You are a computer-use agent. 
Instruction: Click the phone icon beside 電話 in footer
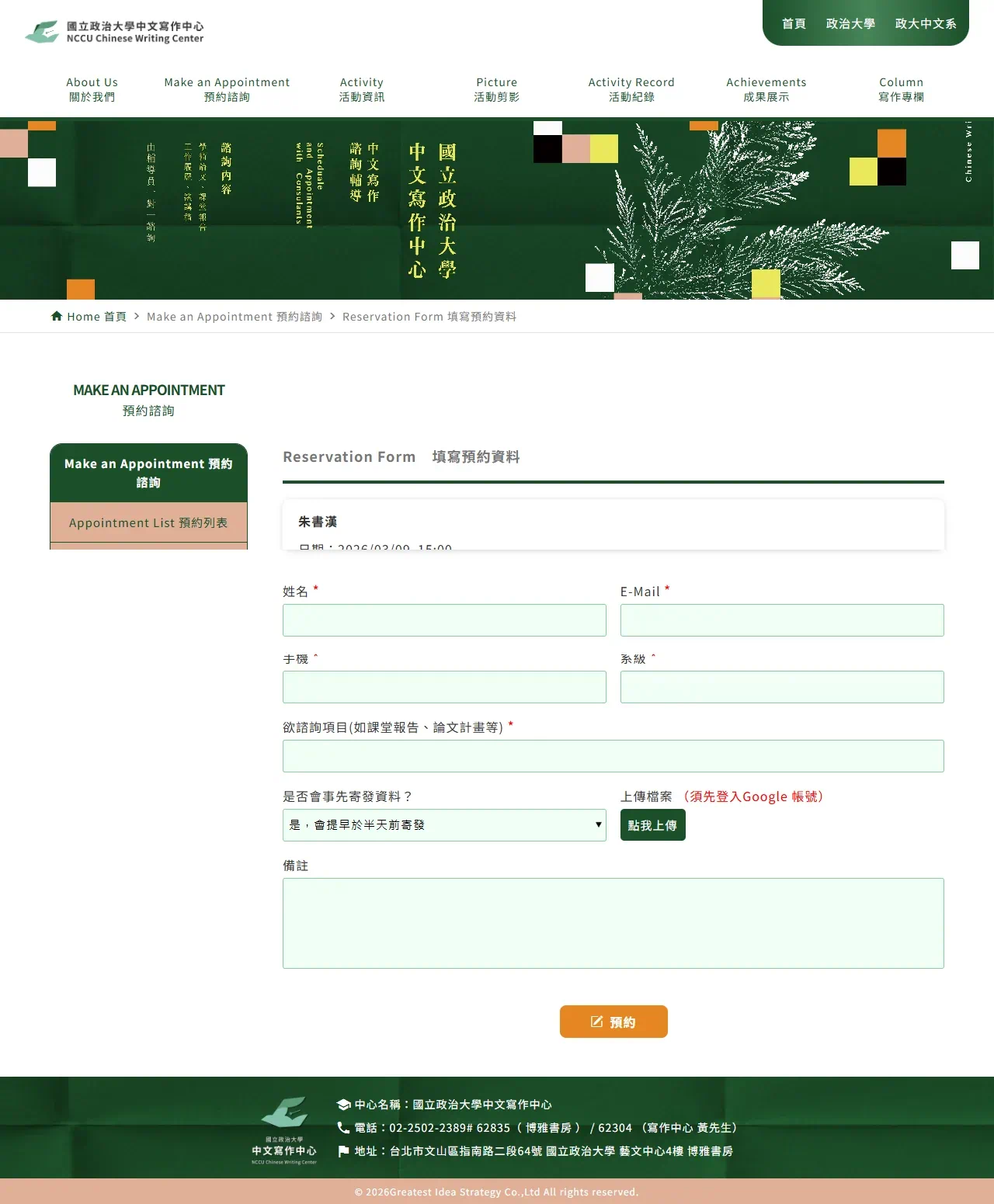point(342,1127)
